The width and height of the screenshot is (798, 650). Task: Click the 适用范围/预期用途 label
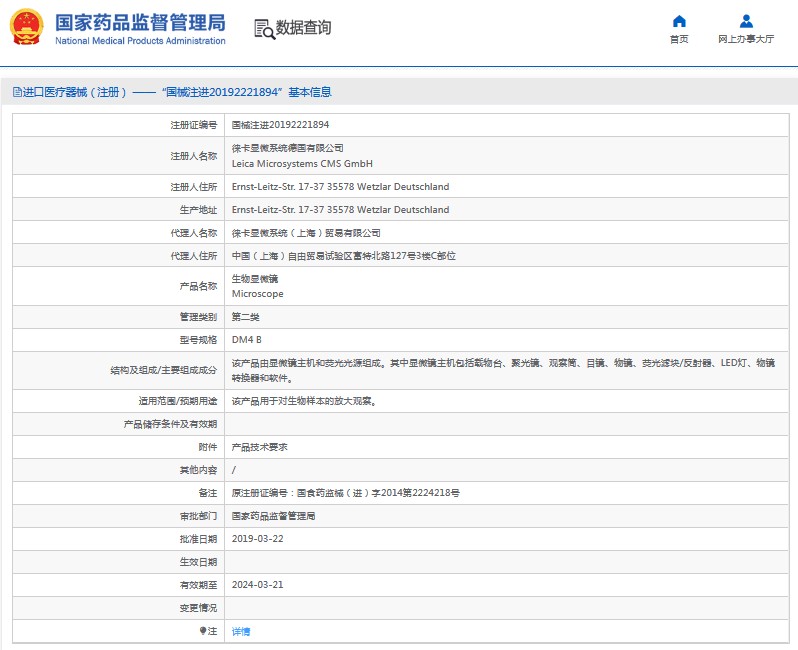coord(178,401)
